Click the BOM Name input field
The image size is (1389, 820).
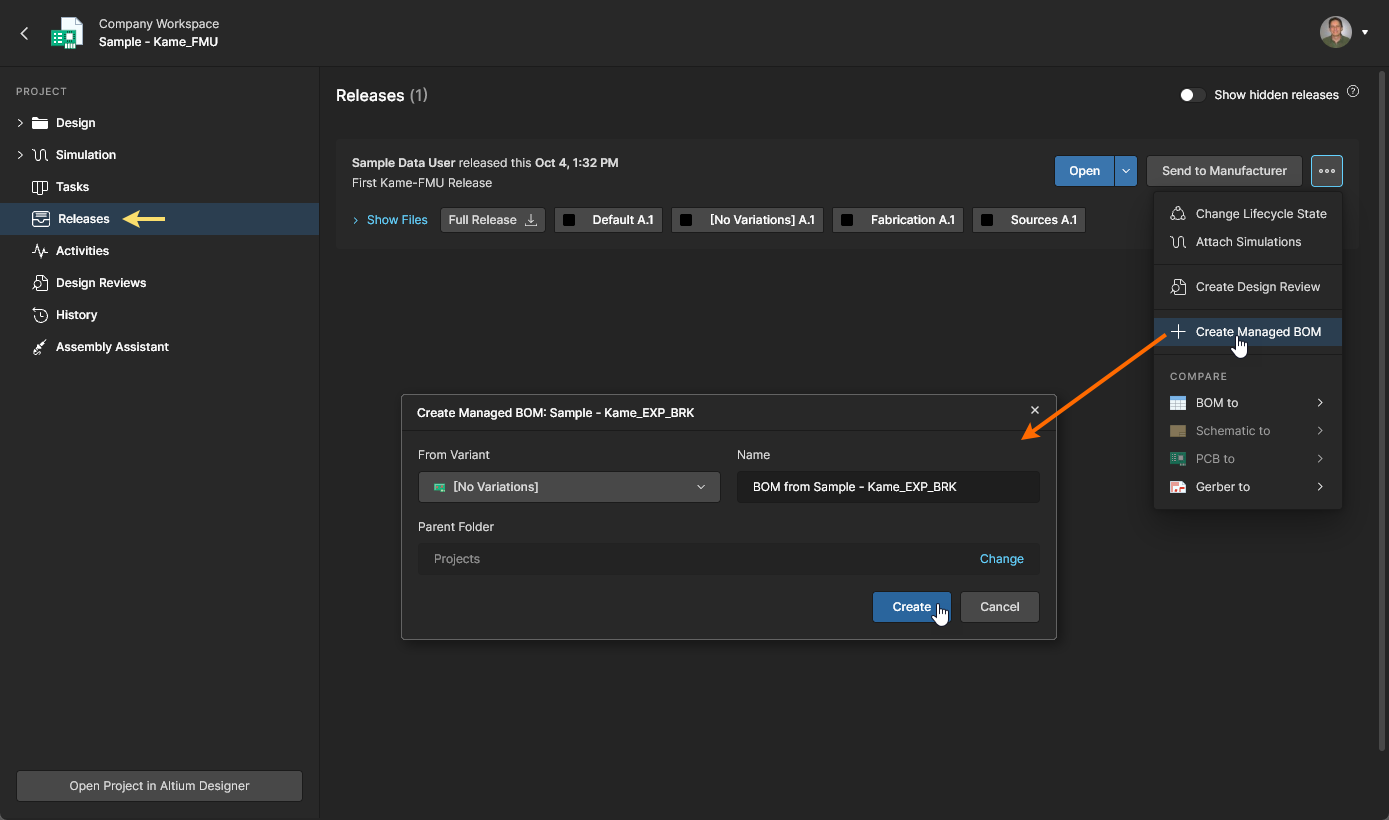pos(887,487)
